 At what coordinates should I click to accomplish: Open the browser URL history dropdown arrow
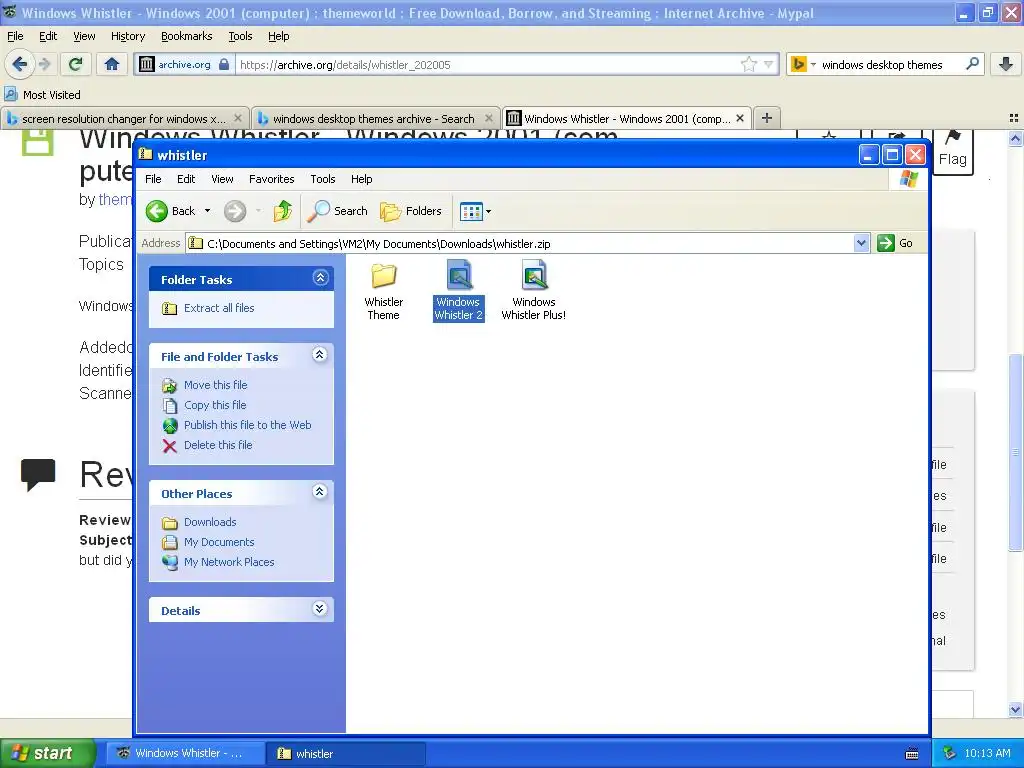pyautogui.click(x=769, y=65)
